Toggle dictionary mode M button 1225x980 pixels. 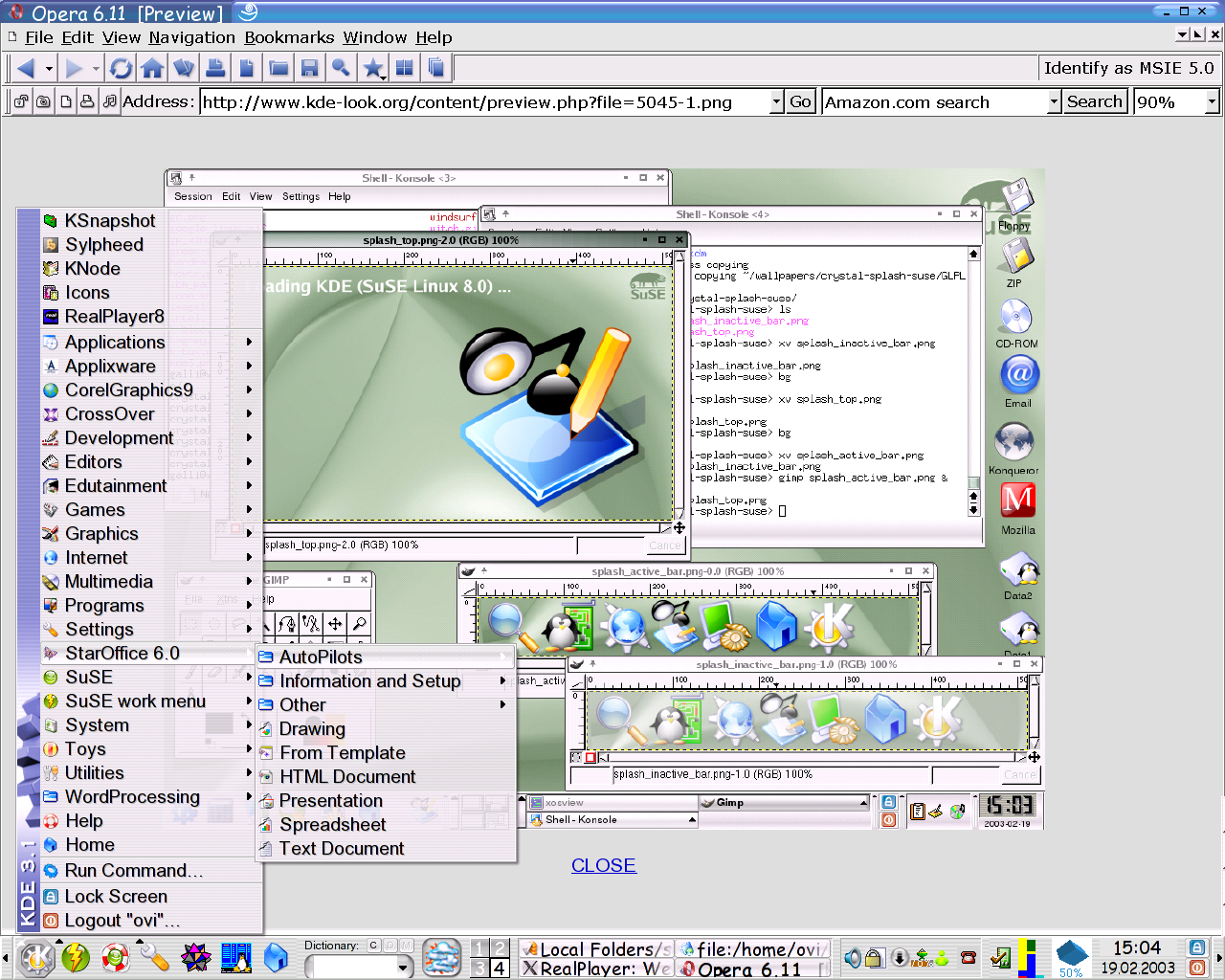(x=407, y=946)
